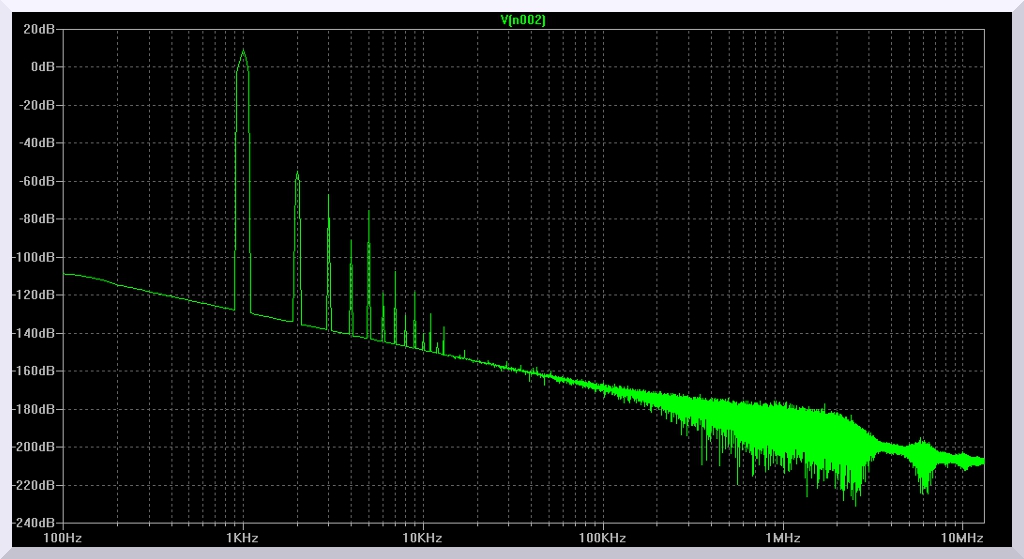
Task: Click the 100Hz frequency axis label
Action: click(x=63, y=538)
